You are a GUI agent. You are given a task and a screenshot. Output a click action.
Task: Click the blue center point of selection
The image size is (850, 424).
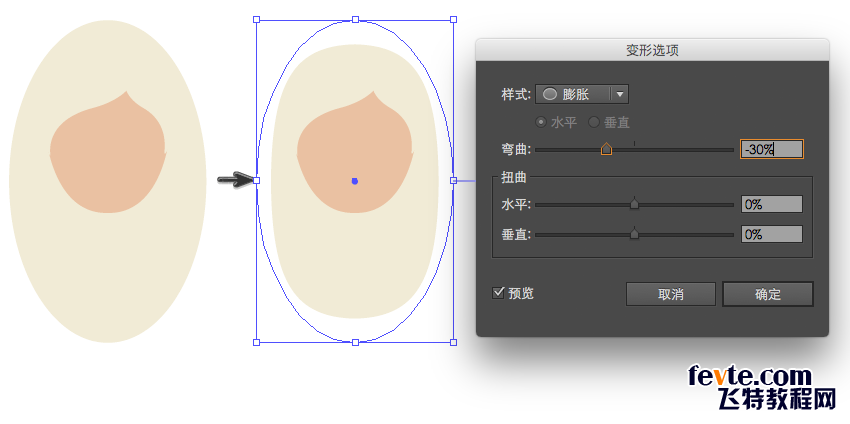(x=355, y=181)
